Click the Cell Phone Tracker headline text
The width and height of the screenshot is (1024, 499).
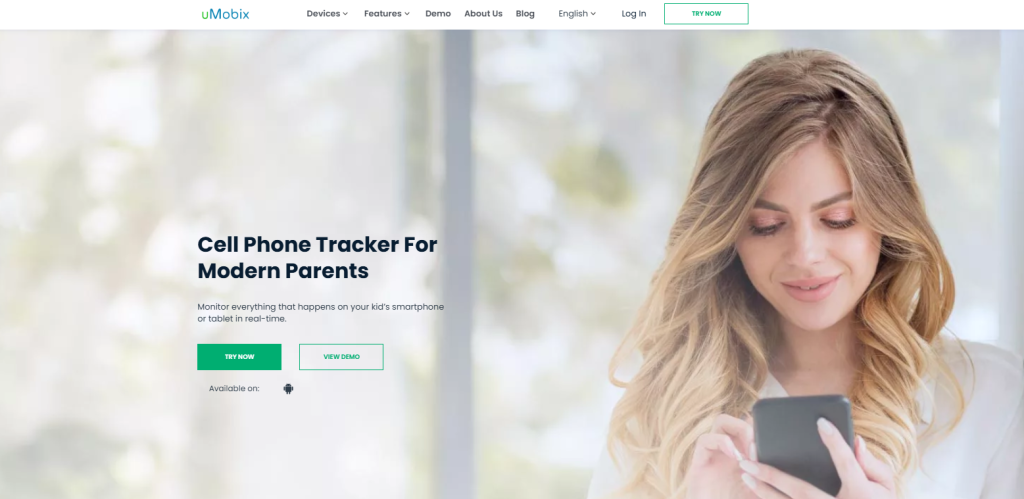(317, 257)
